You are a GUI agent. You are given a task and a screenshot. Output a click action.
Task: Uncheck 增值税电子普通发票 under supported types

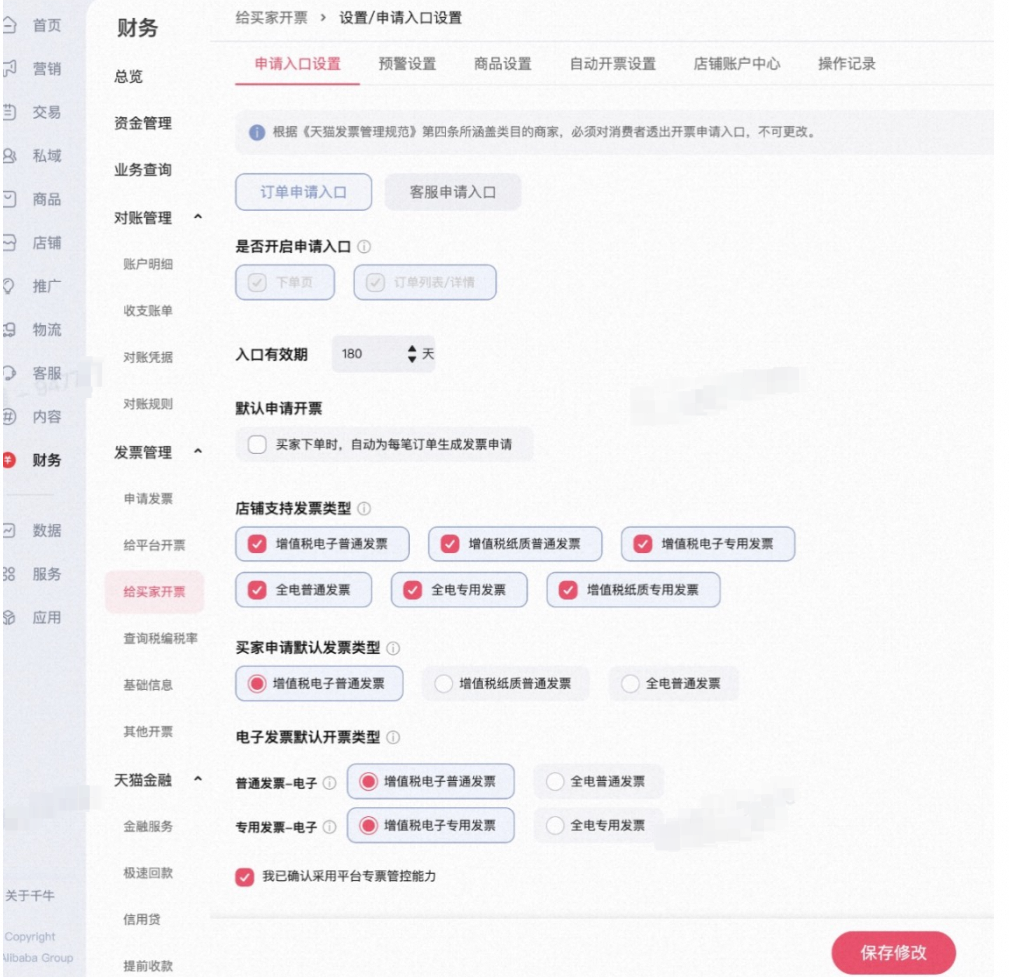257,544
